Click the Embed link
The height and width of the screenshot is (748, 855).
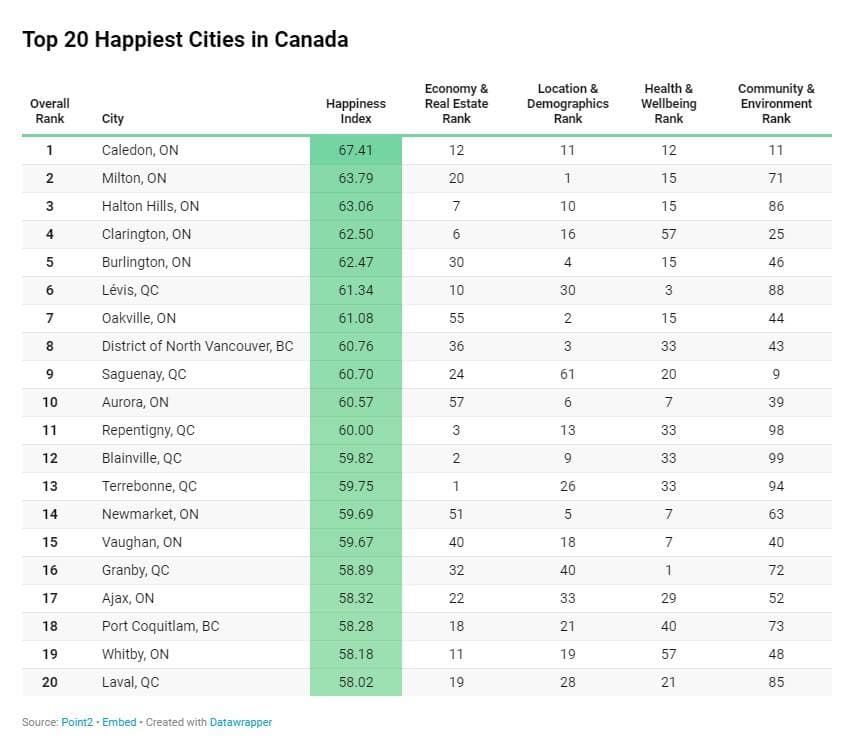point(119,722)
